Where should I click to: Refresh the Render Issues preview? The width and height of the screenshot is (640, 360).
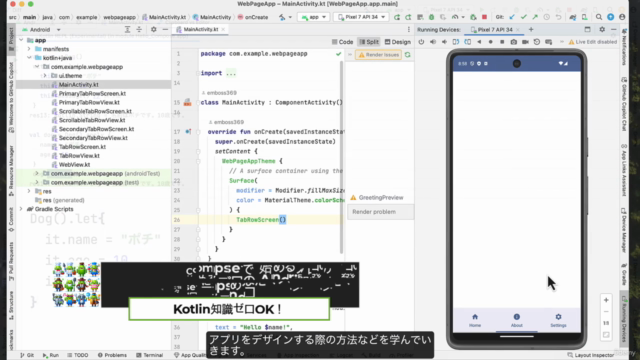407,55
